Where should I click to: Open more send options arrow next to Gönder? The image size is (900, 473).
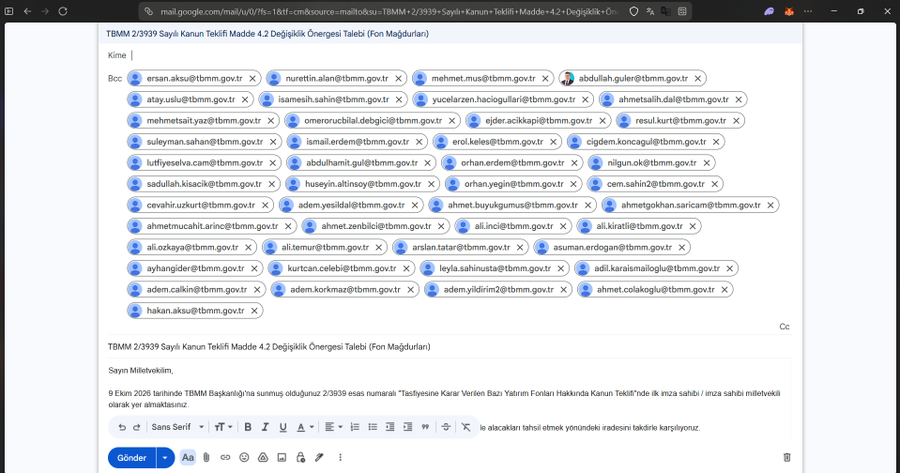pos(165,458)
